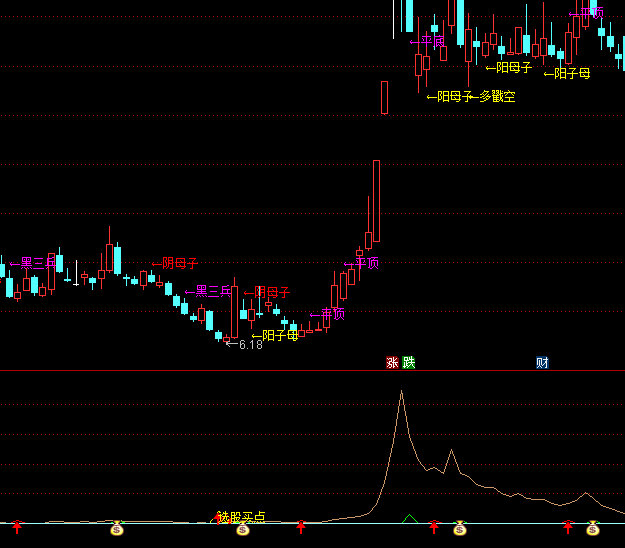The height and width of the screenshot is (548, 625).
Task: Click the red 涨 indicator icon
Action: [392, 362]
